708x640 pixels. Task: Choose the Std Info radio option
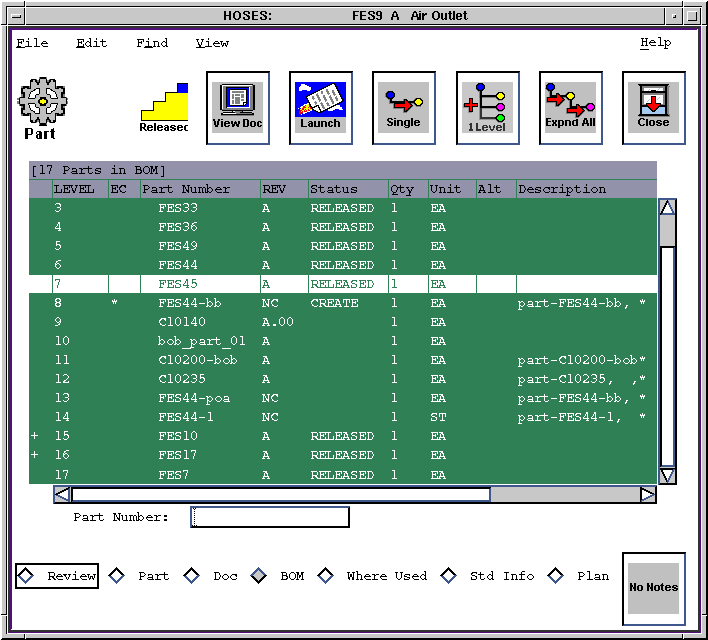(449, 576)
